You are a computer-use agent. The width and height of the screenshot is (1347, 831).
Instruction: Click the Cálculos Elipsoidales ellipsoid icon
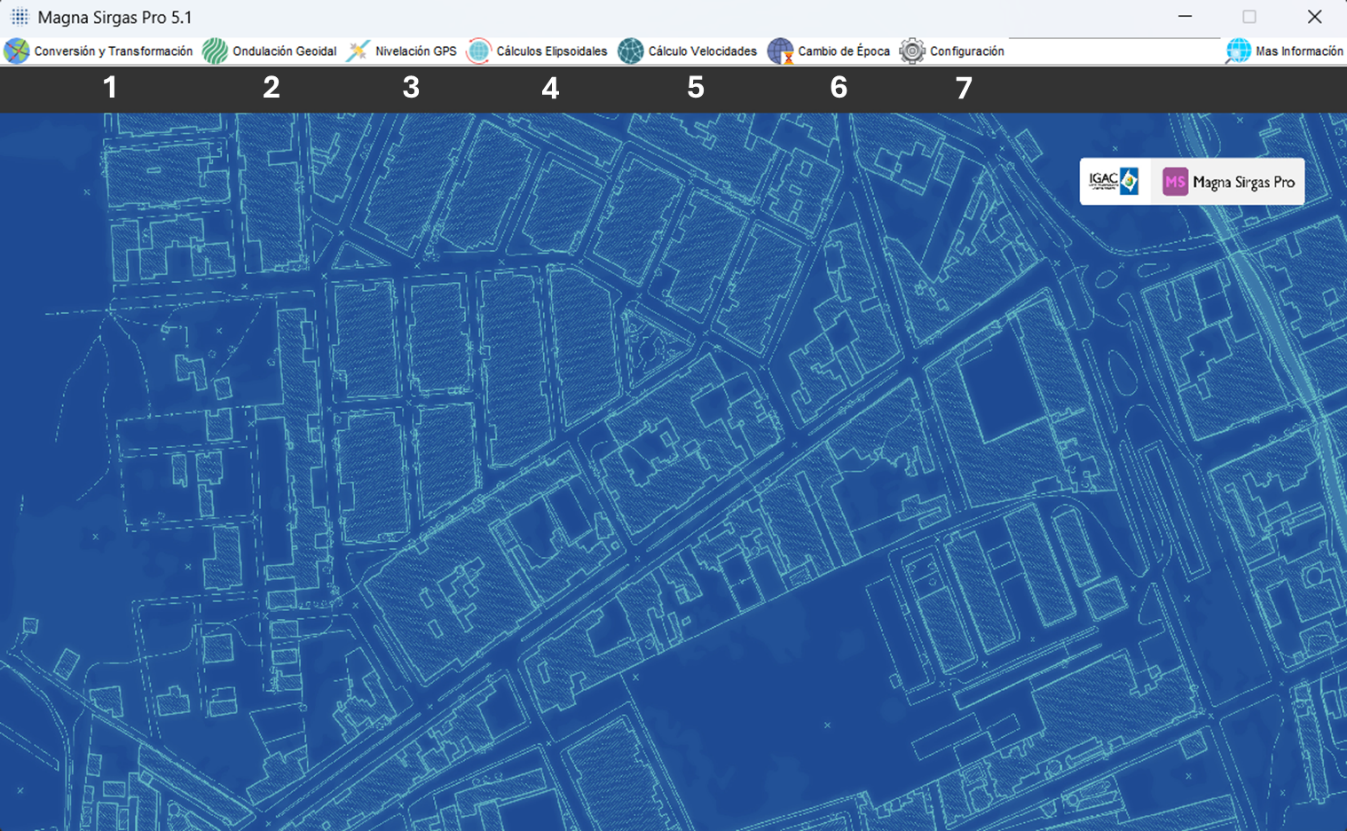(x=479, y=51)
